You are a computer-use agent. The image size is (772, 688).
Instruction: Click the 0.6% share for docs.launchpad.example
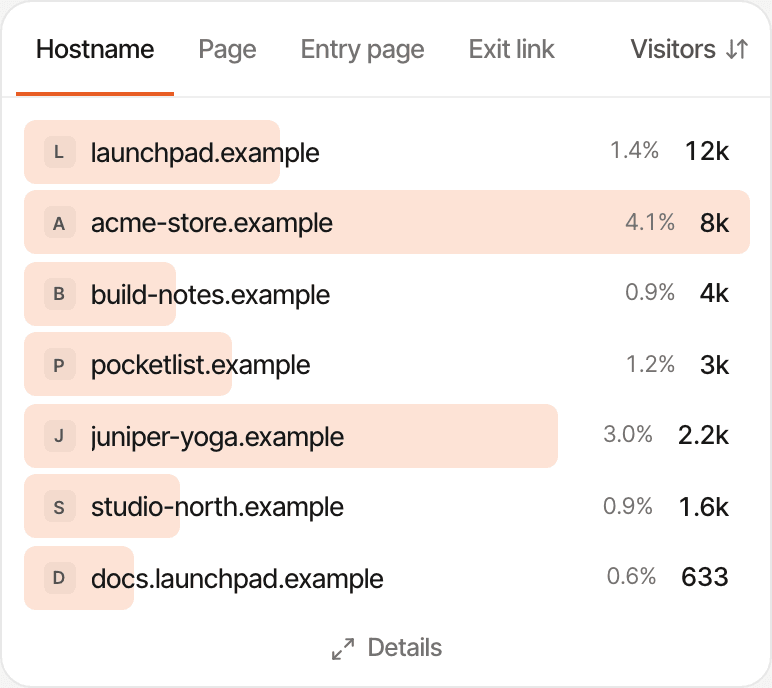631,576
